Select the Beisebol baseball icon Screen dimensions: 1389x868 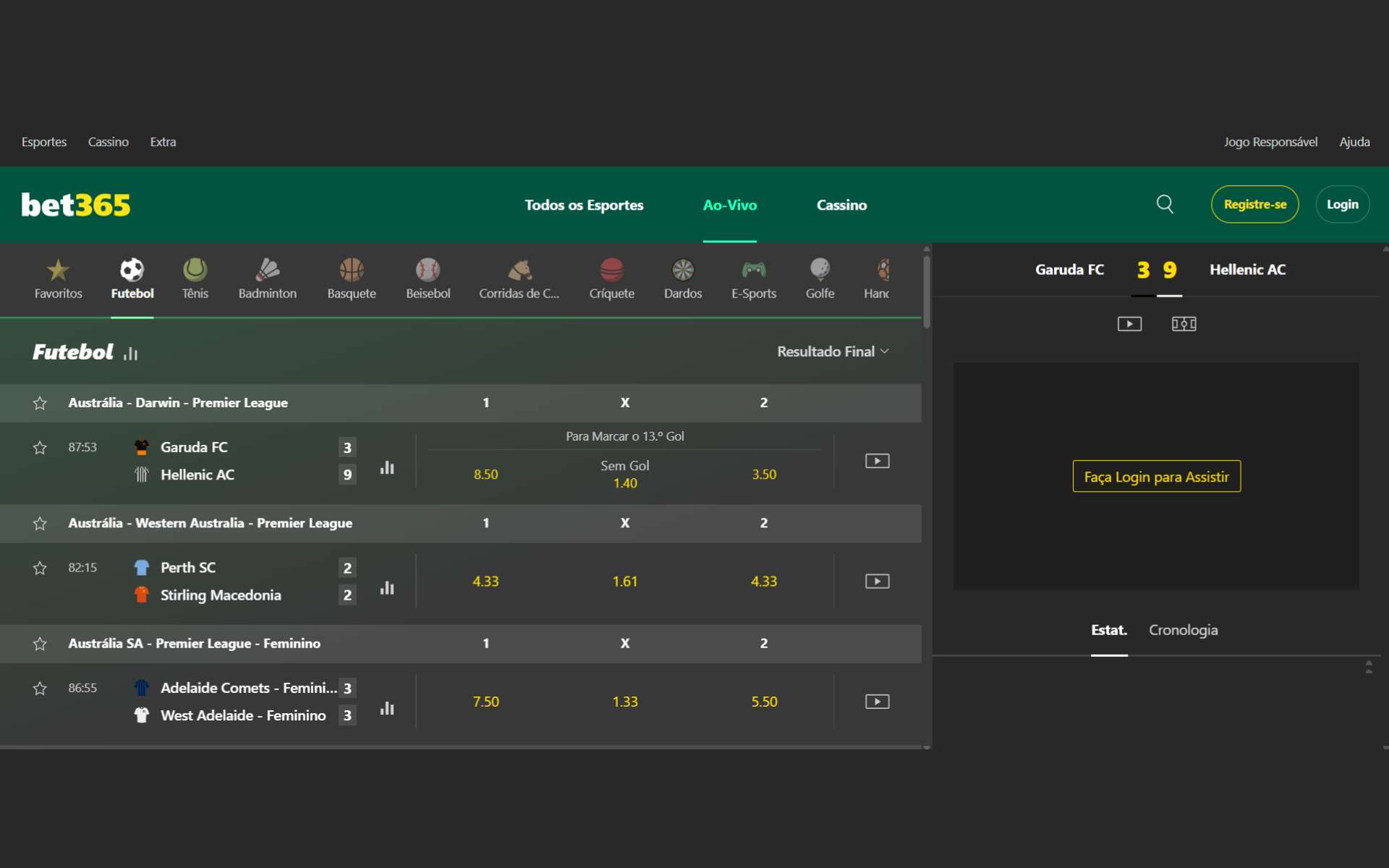pyautogui.click(x=428, y=271)
